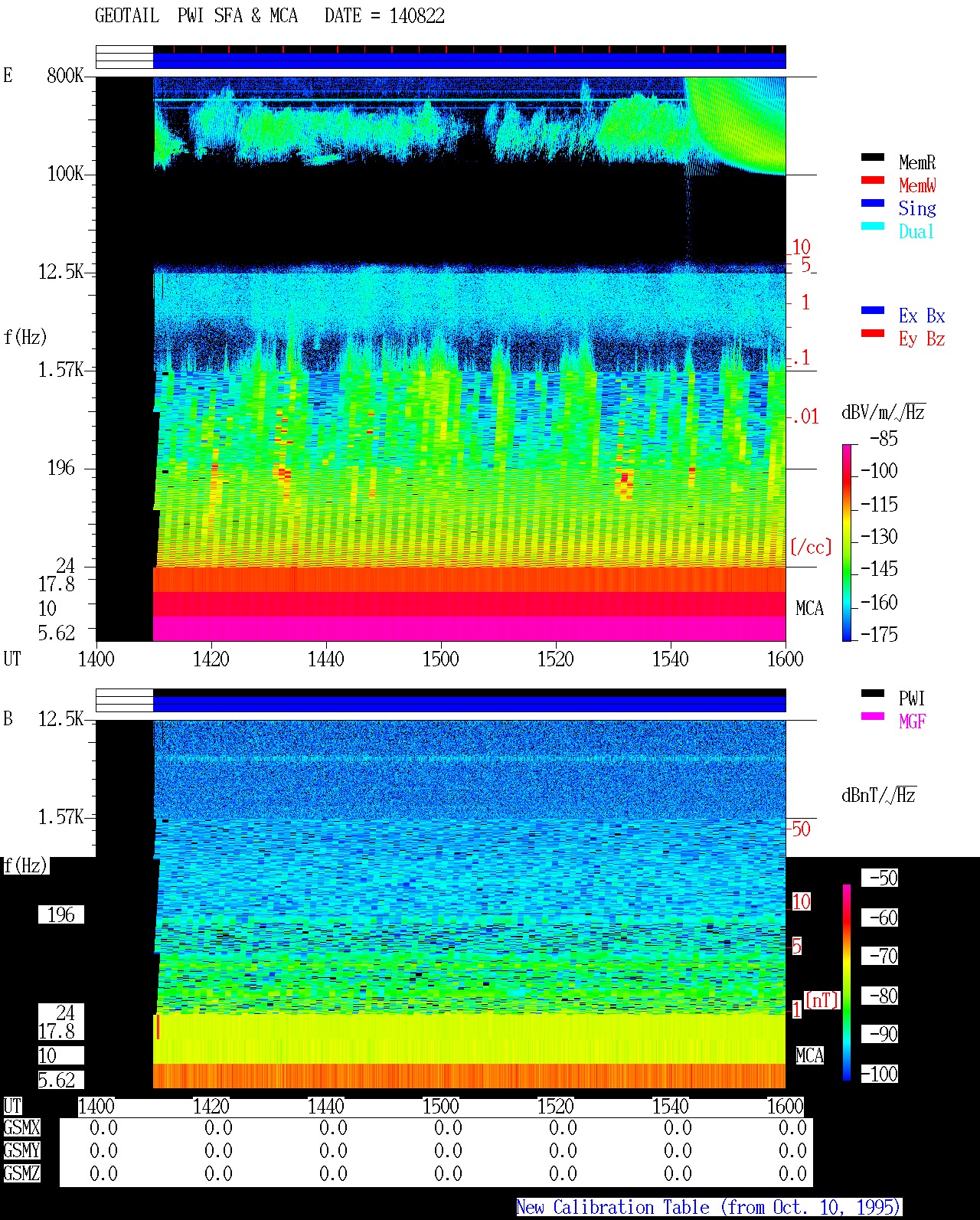
Task: Click the blue Sing legend swatch
Action: click(873, 204)
